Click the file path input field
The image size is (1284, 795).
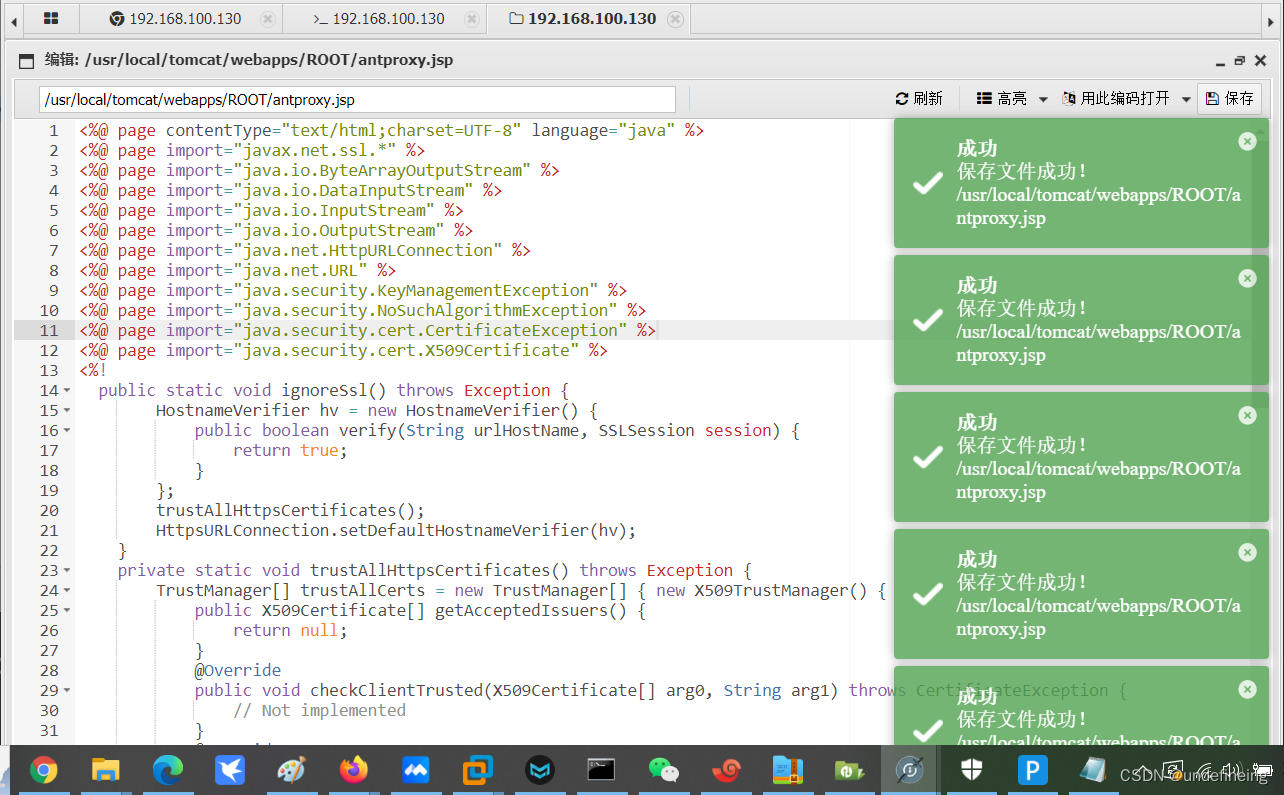358,99
